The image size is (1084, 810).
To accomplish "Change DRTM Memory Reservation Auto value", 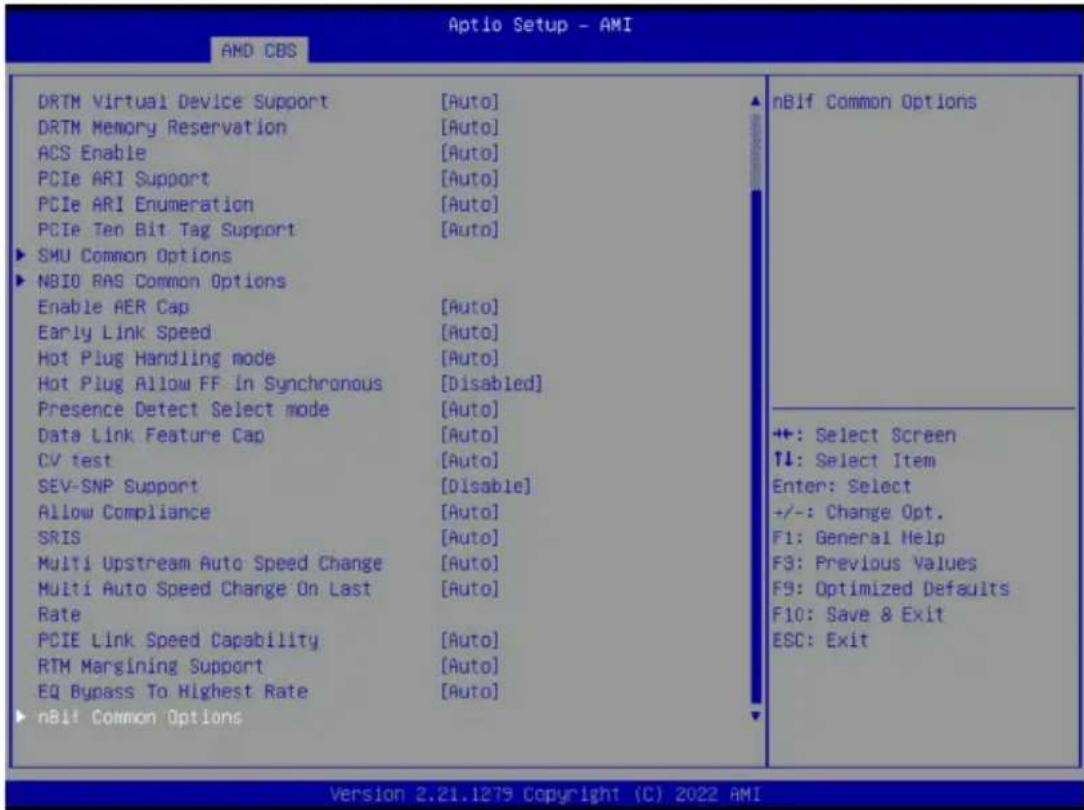I will tap(469, 127).
